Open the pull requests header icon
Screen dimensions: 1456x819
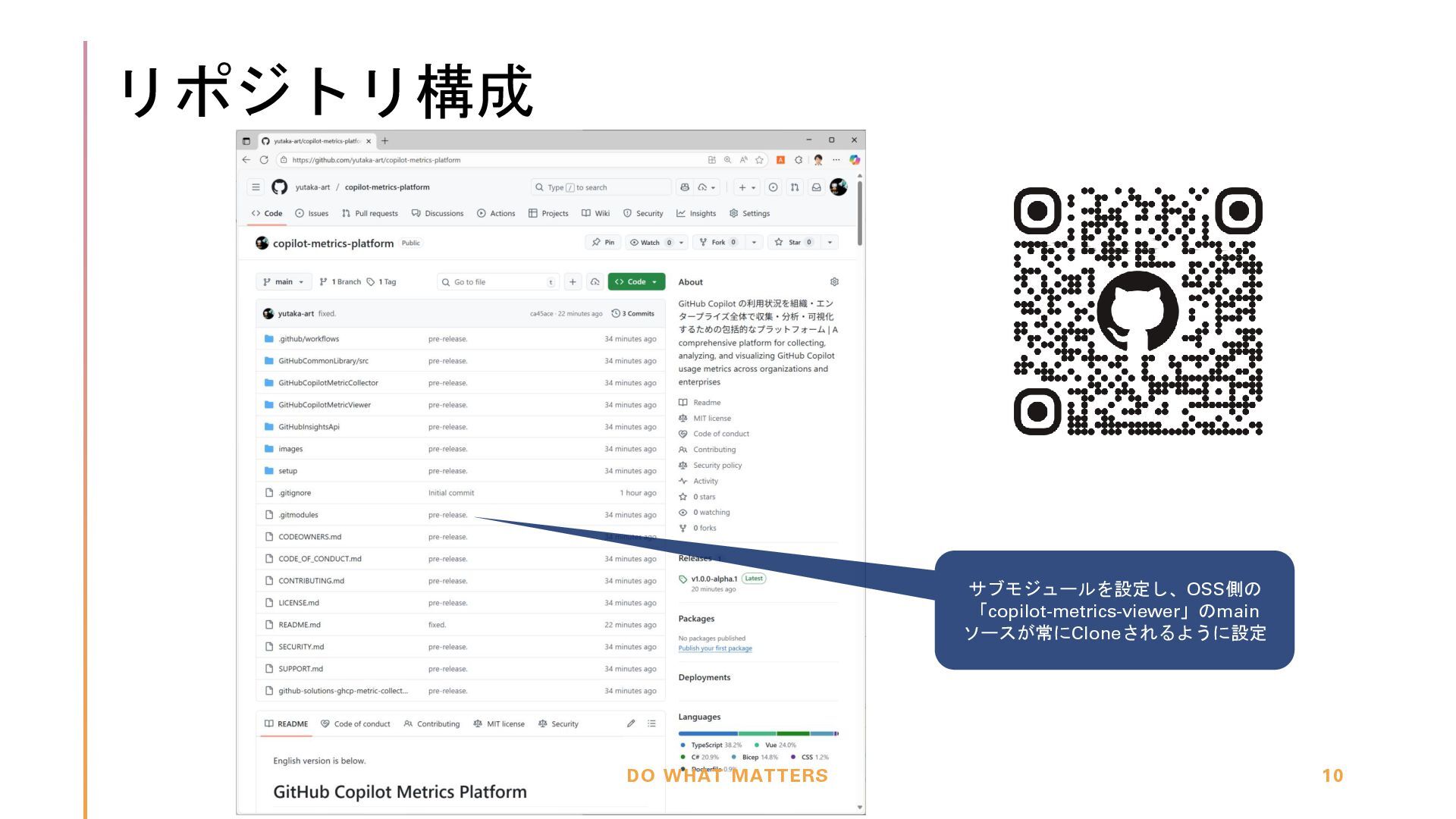click(794, 187)
